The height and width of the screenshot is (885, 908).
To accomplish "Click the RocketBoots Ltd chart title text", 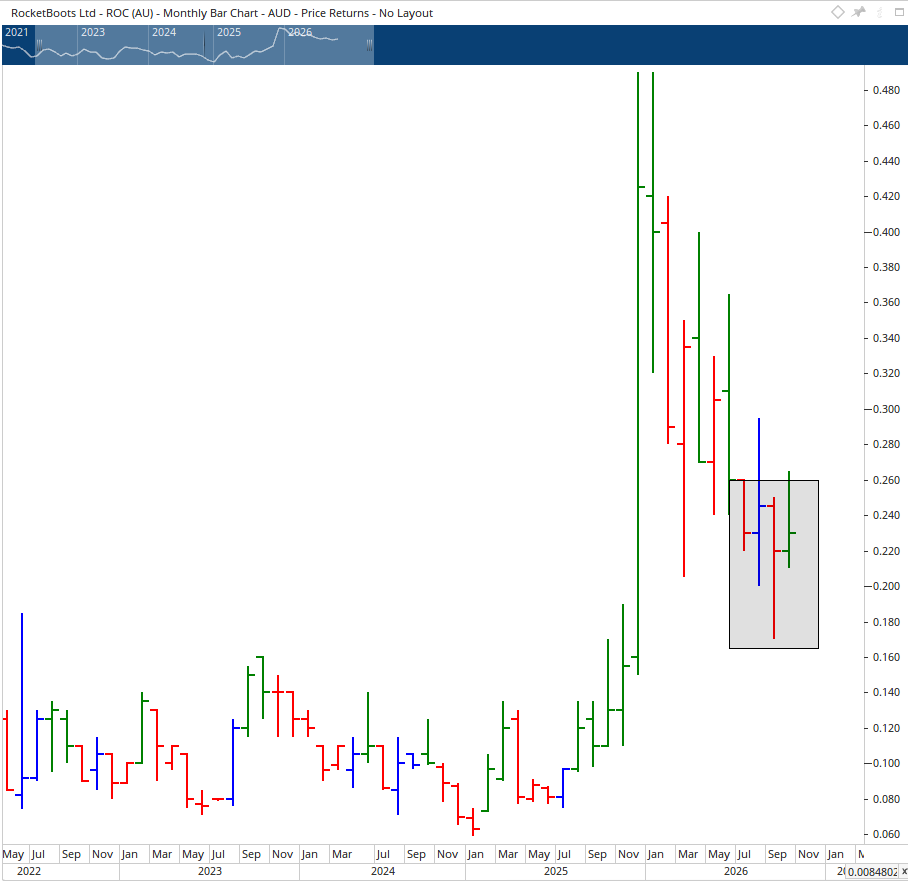I will coord(222,13).
